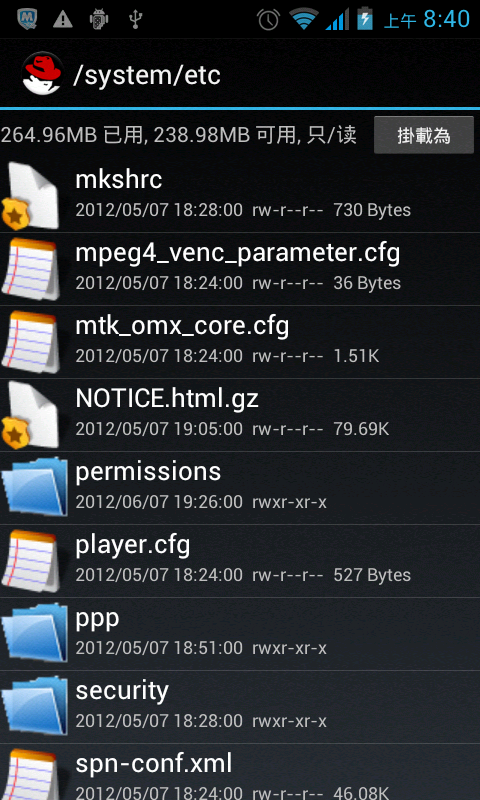Tap the red hat app logo
The image size is (480, 800).
[42, 74]
